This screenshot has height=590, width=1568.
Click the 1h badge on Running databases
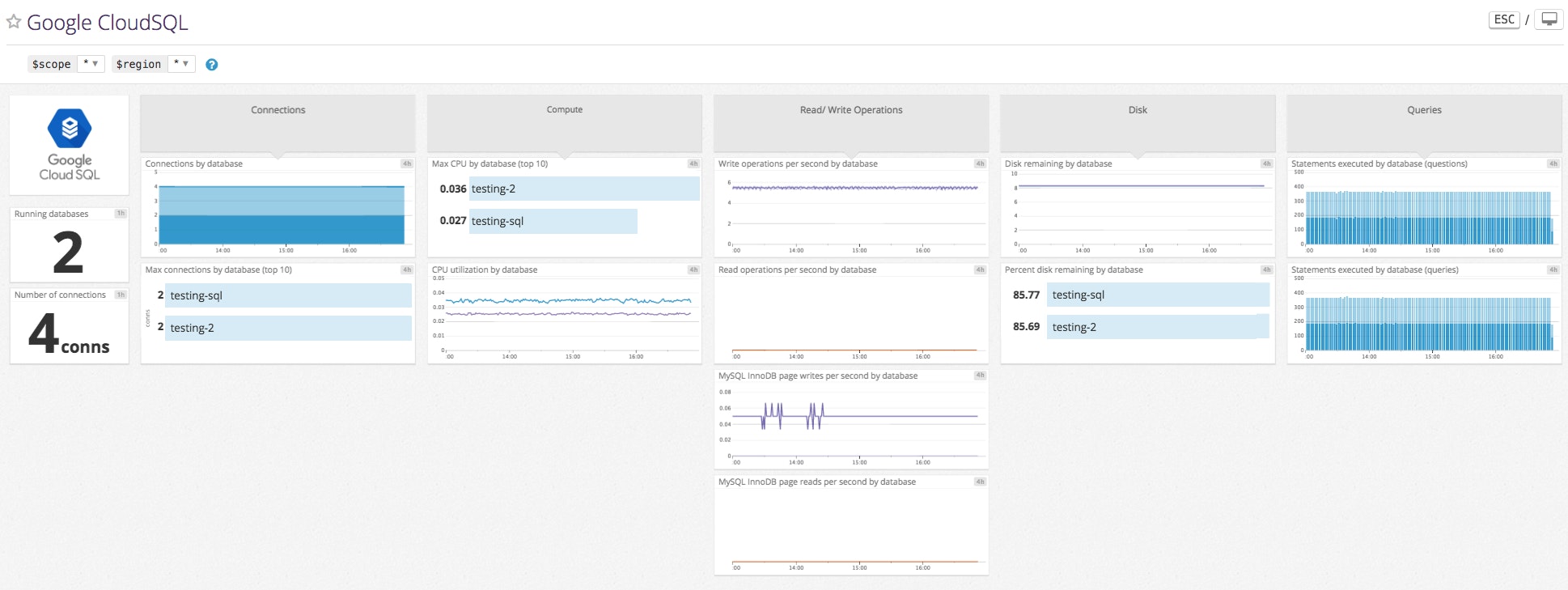[x=121, y=214]
